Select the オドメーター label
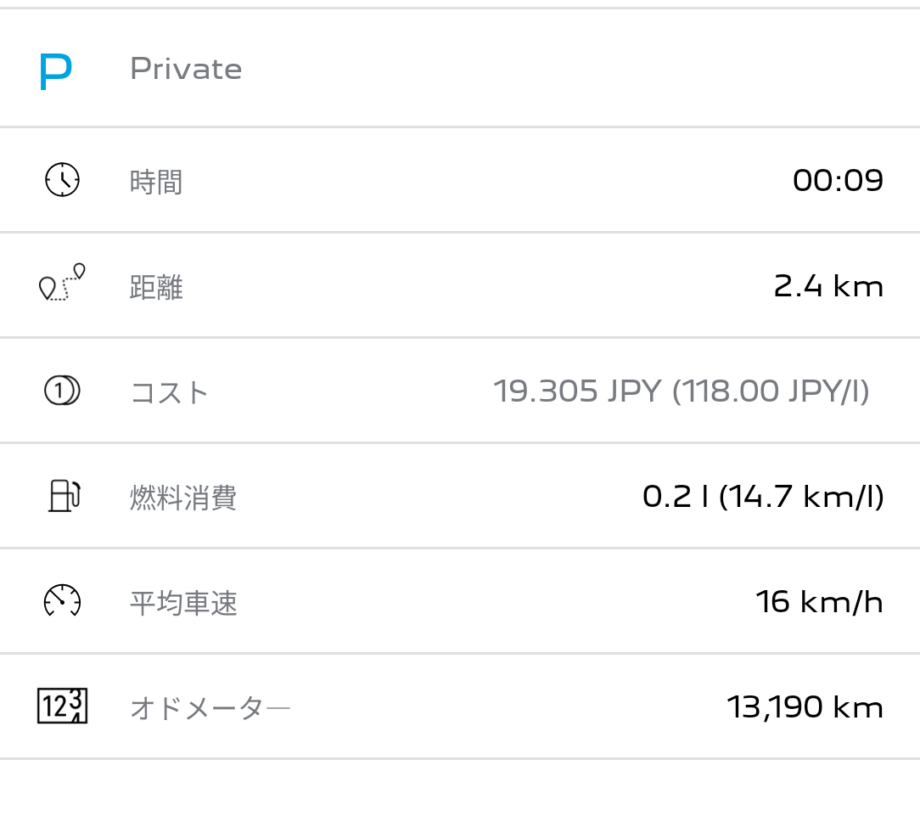Viewport: 920px width, 816px height. click(x=210, y=709)
